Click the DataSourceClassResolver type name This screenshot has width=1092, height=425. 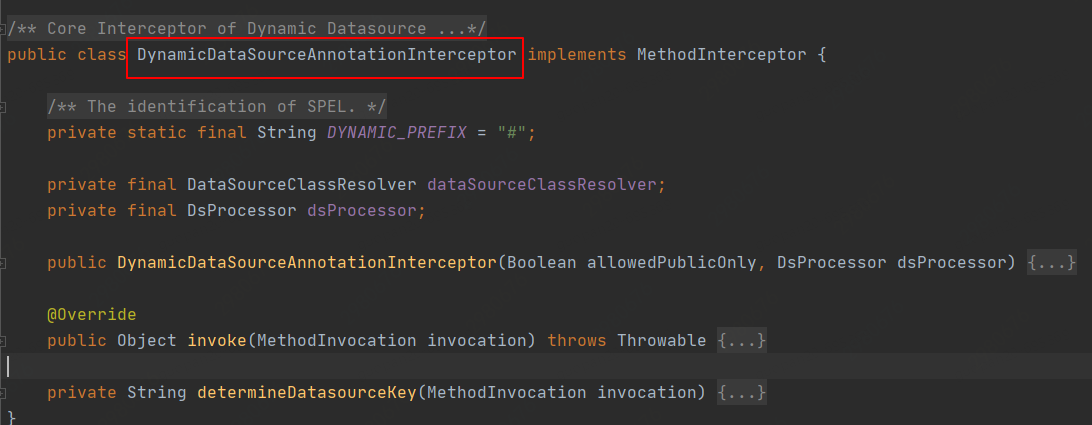tap(301, 185)
